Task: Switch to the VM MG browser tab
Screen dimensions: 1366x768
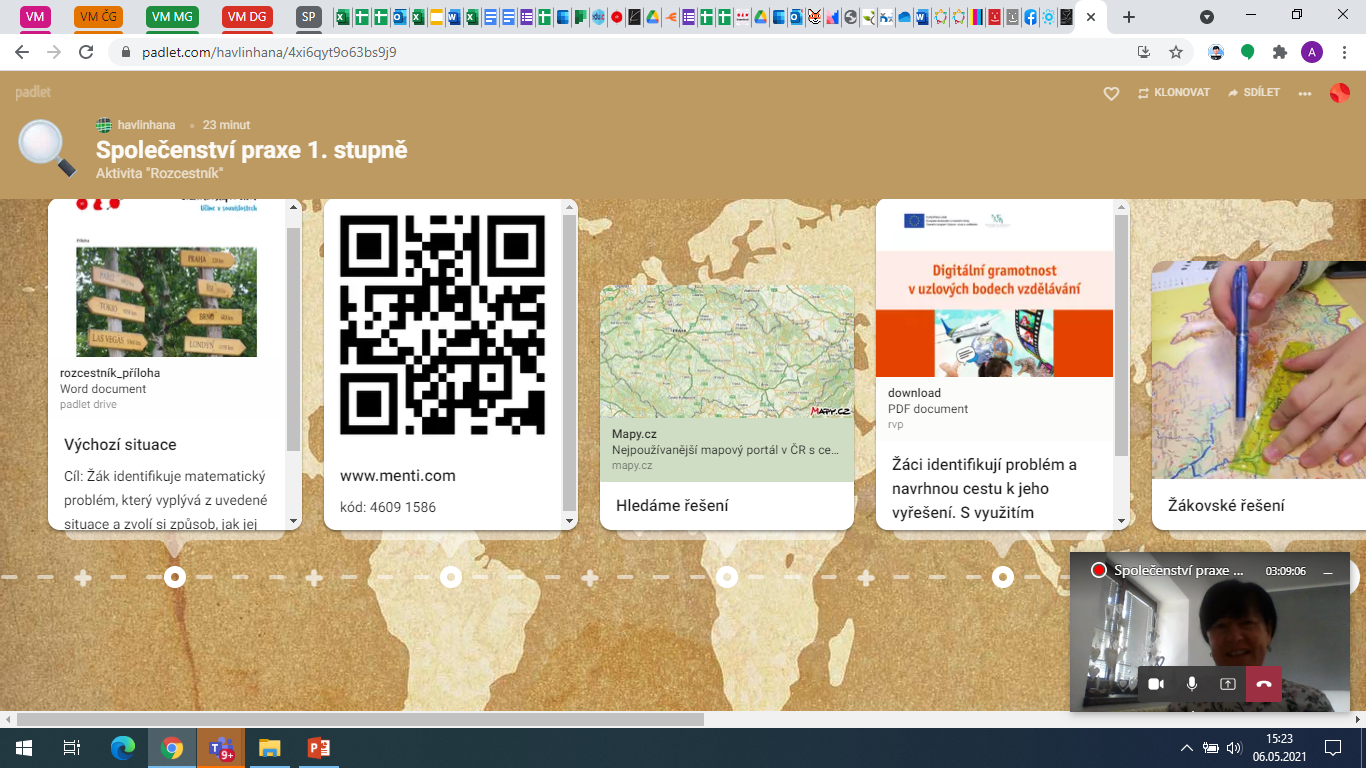Action: pos(172,17)
